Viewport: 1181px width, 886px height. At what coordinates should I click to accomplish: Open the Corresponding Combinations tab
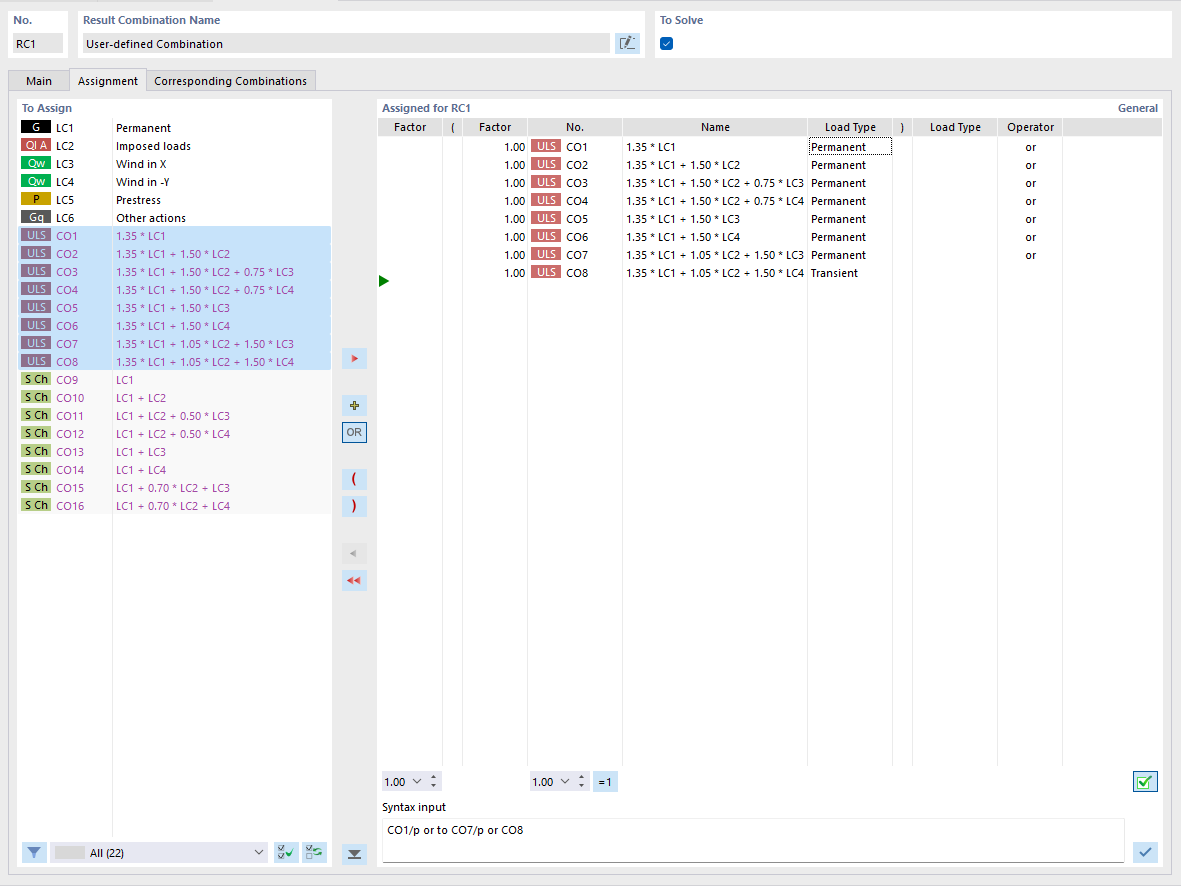point(230,80)
